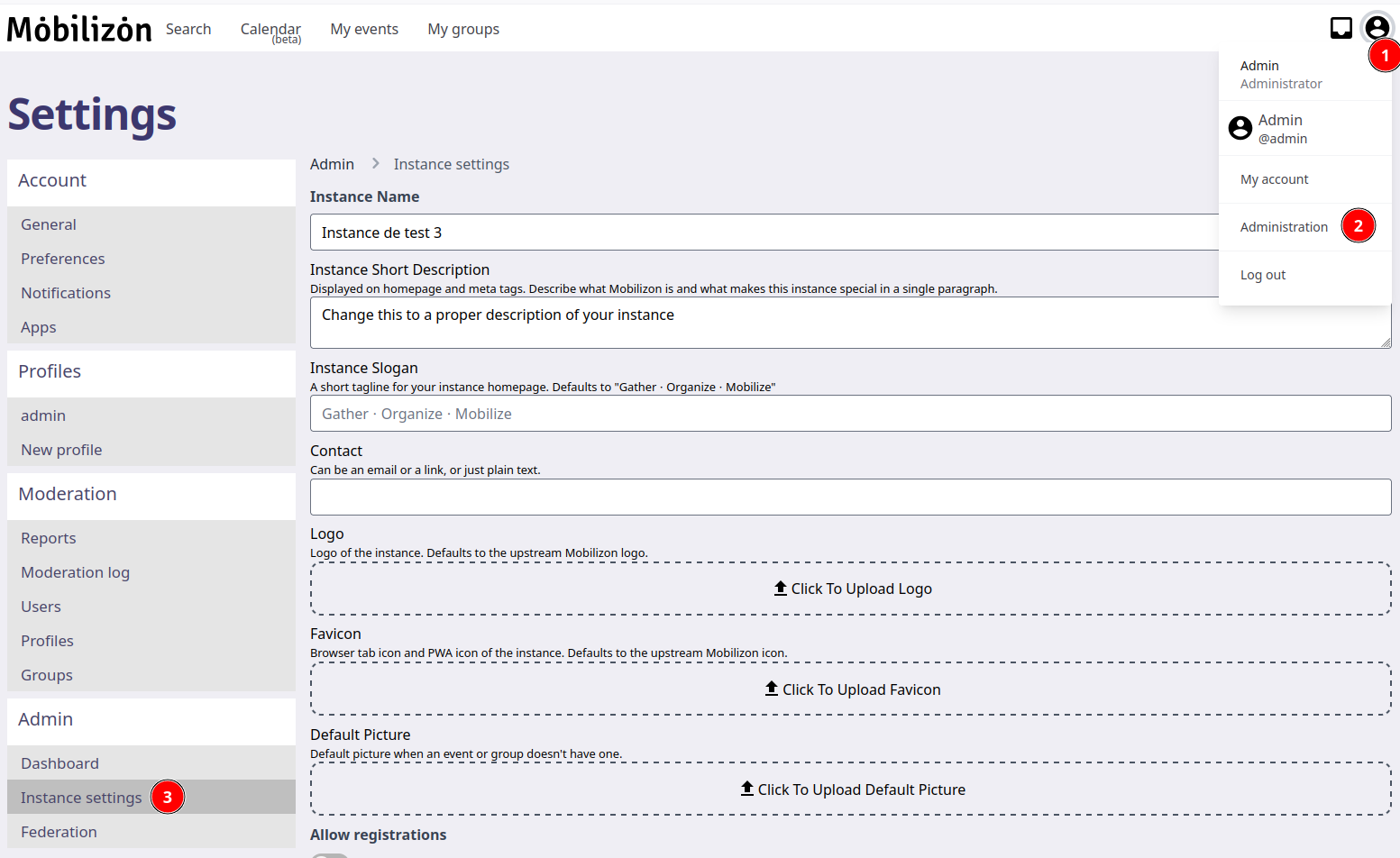This screenshot has height=858, width=1400.
Task: Click the upload icon in Logo field
Action: pos(781,589)
